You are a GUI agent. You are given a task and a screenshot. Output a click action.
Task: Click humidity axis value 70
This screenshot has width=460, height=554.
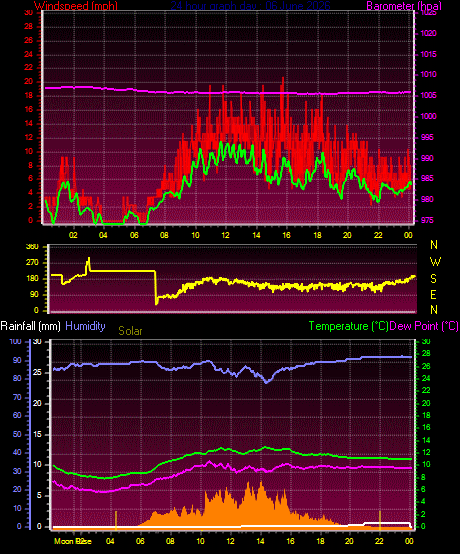click(x=17, y=397)
